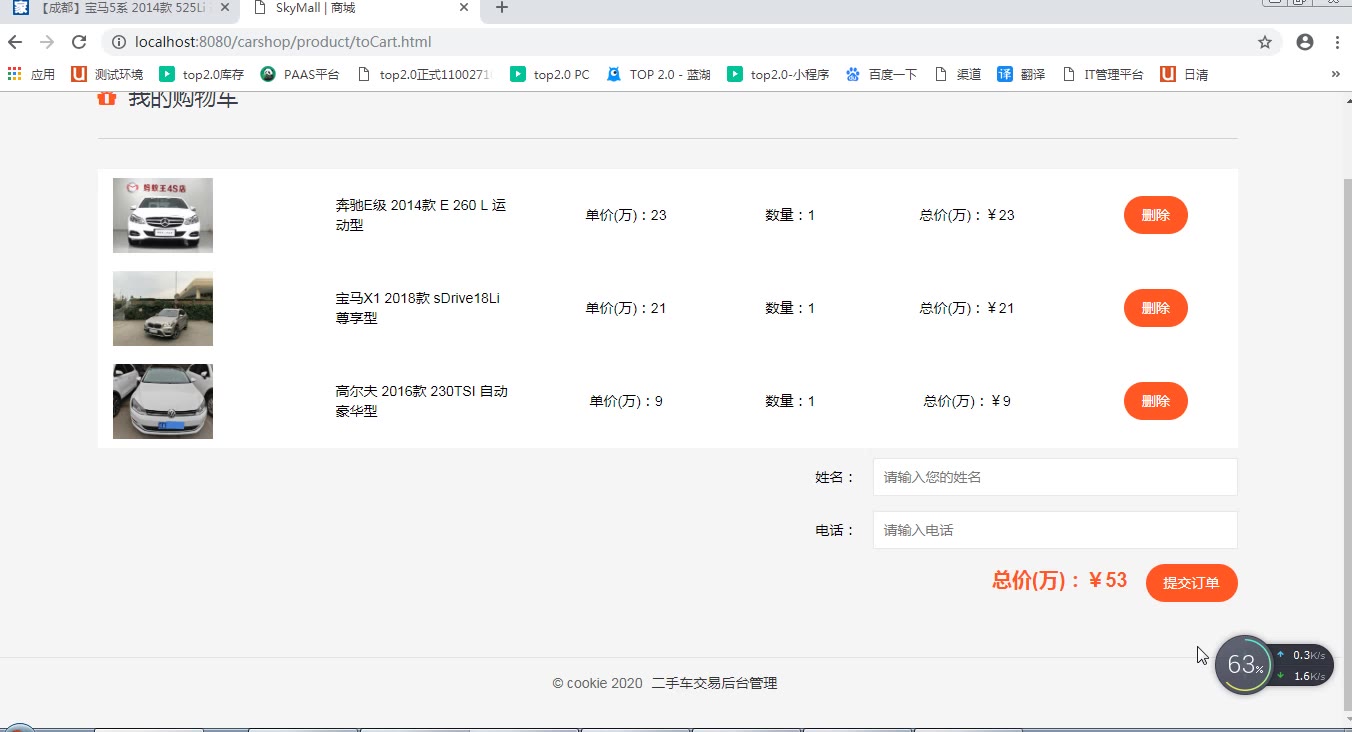Go back to the previous page
The width and height of the screenshot is (1352, 732).
[x=15, y=42]
